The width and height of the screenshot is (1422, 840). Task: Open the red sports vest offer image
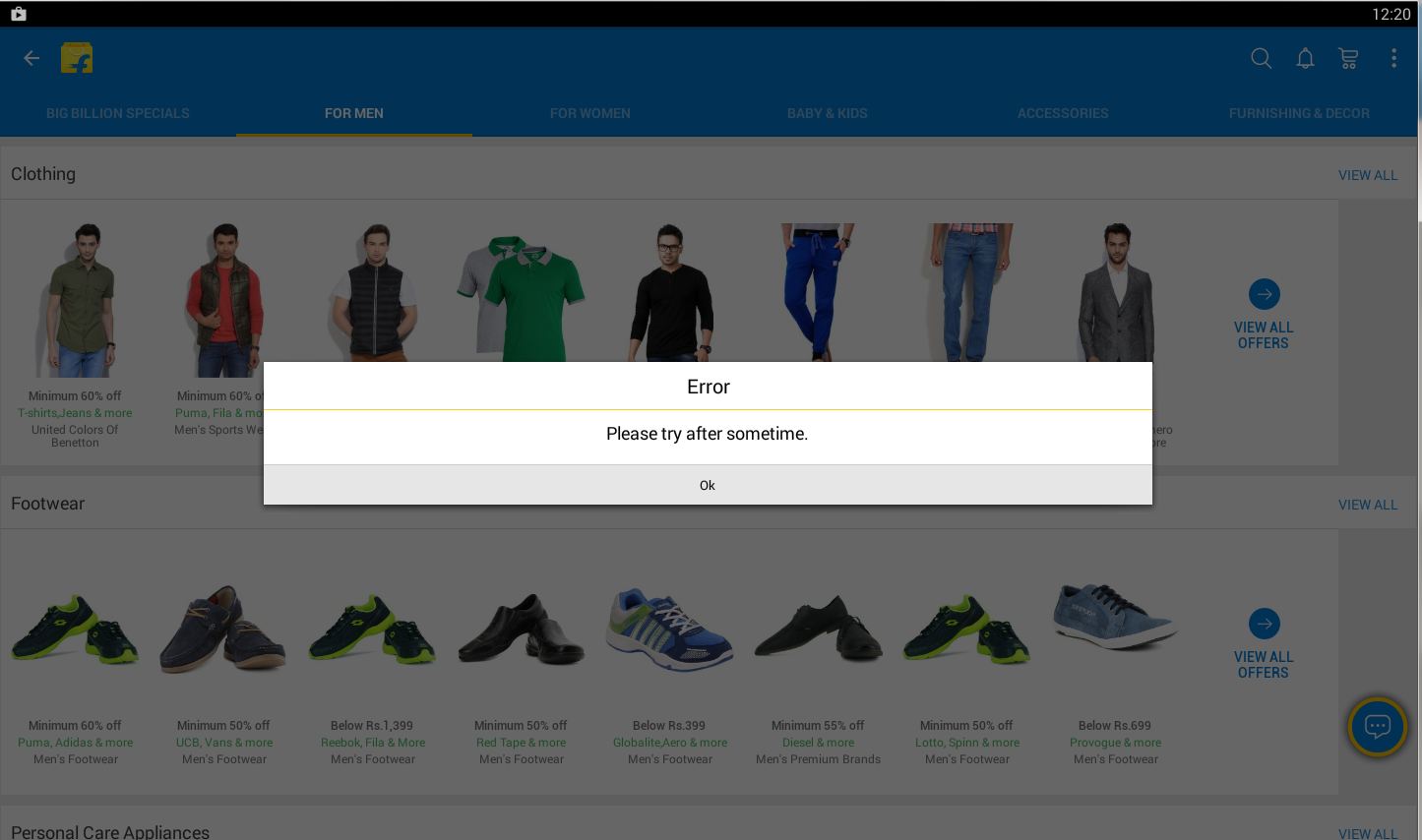(224, 300)
